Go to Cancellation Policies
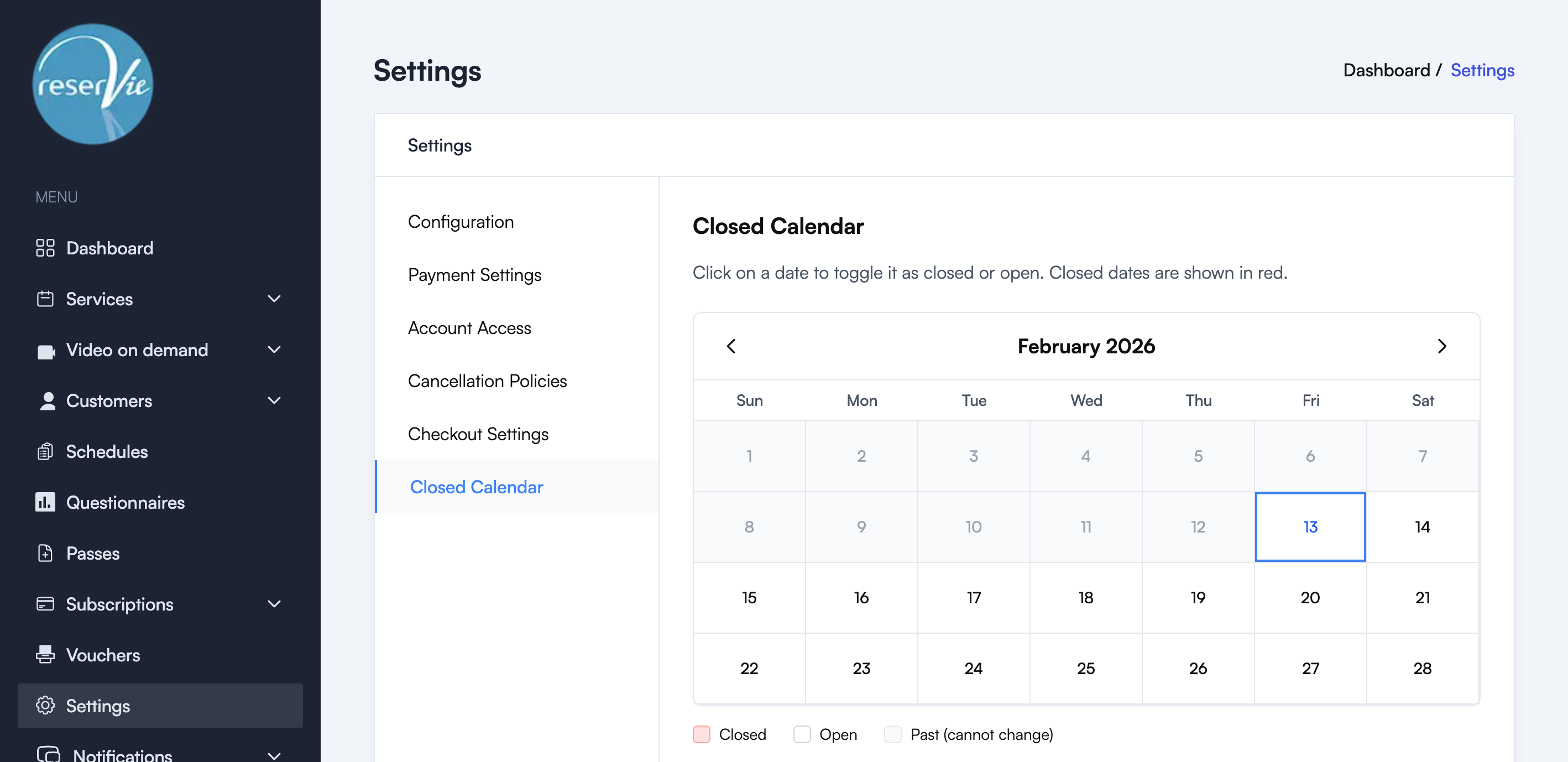This screenshot has width=1568, height=762. [487, 380]
